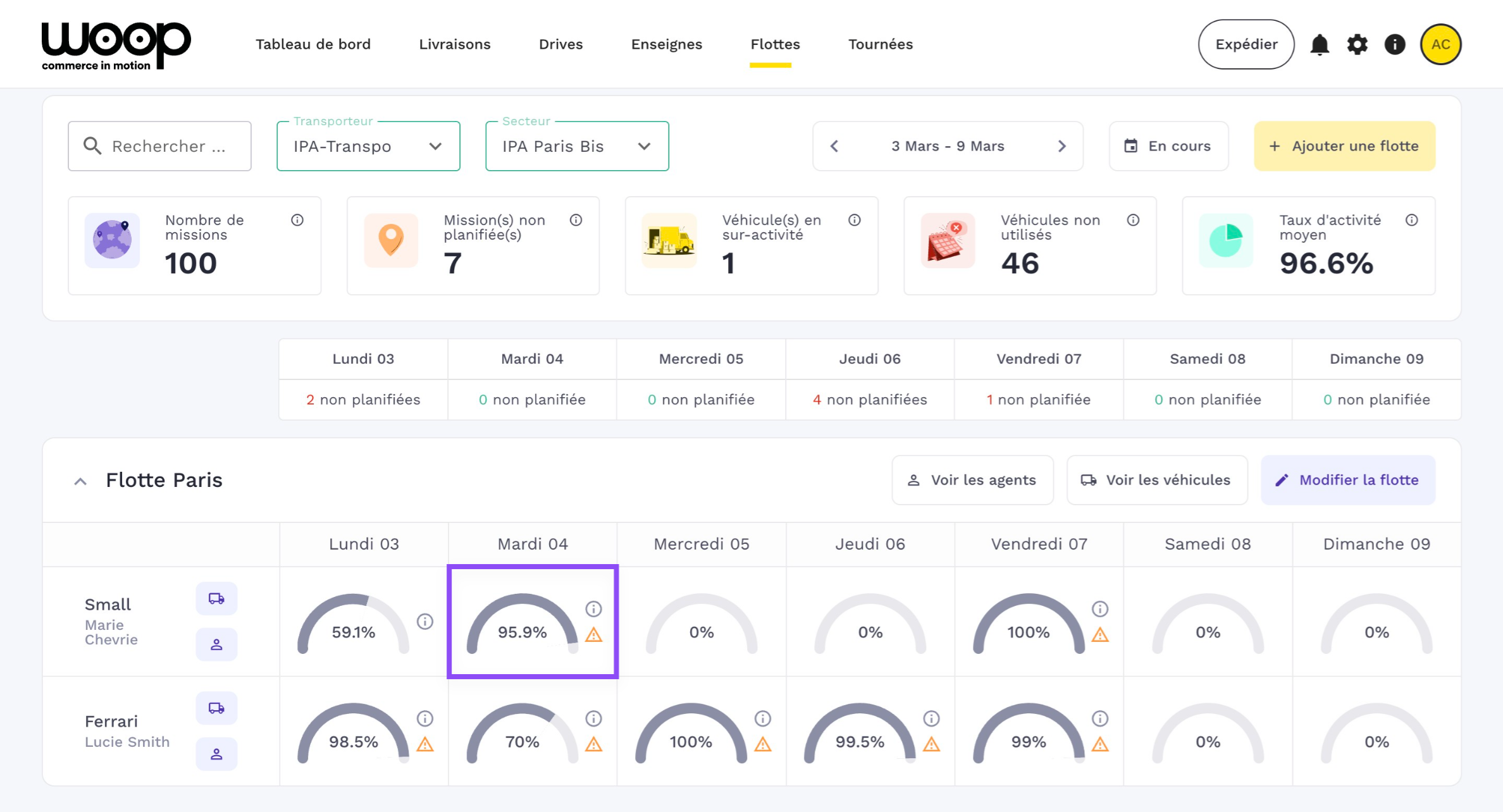Click warning triangle on Ferrari Lundi 03
This screenshot has height=812, width=1503.
point(425,744)
